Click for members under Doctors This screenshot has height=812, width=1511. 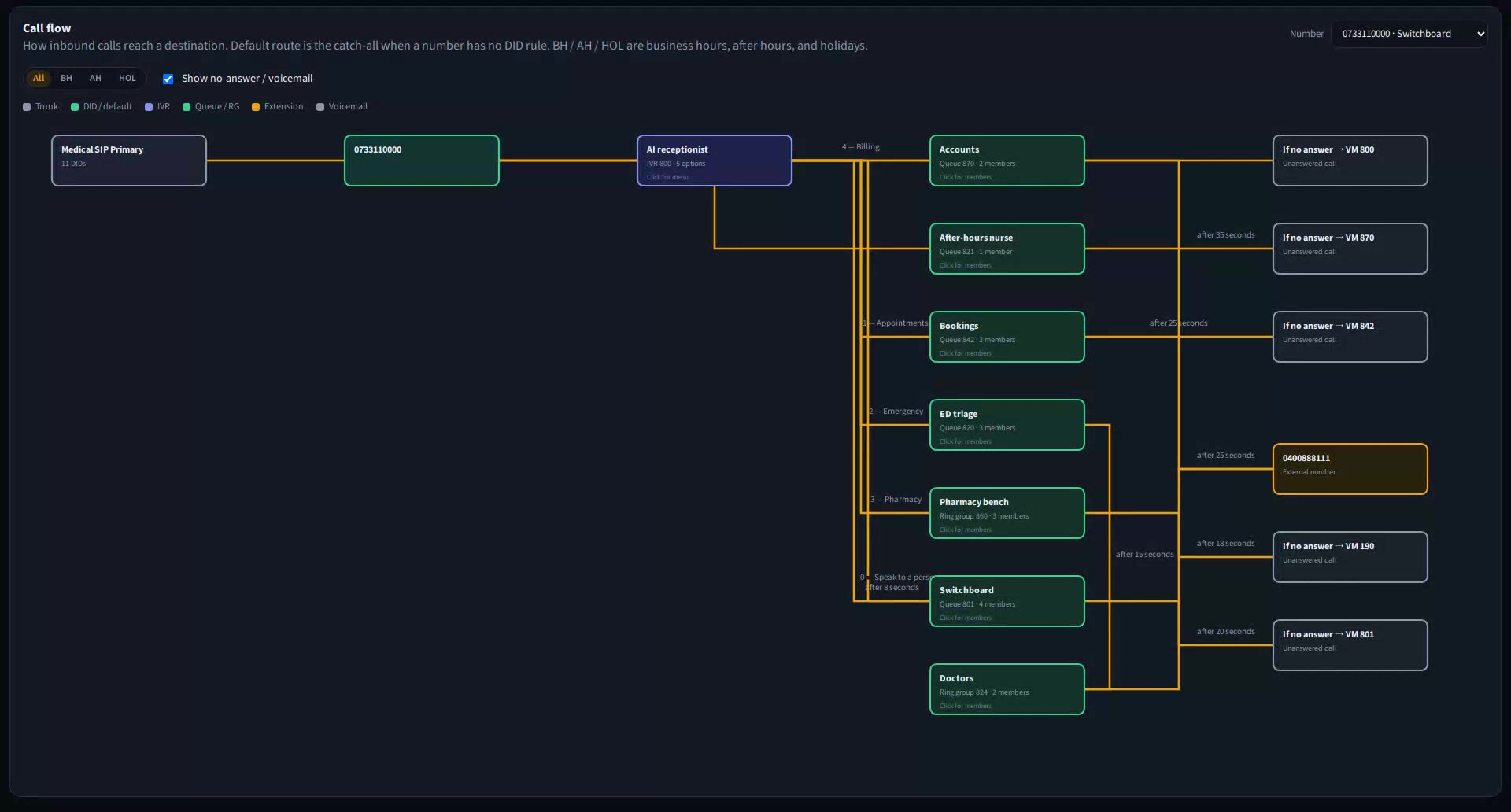966,706
